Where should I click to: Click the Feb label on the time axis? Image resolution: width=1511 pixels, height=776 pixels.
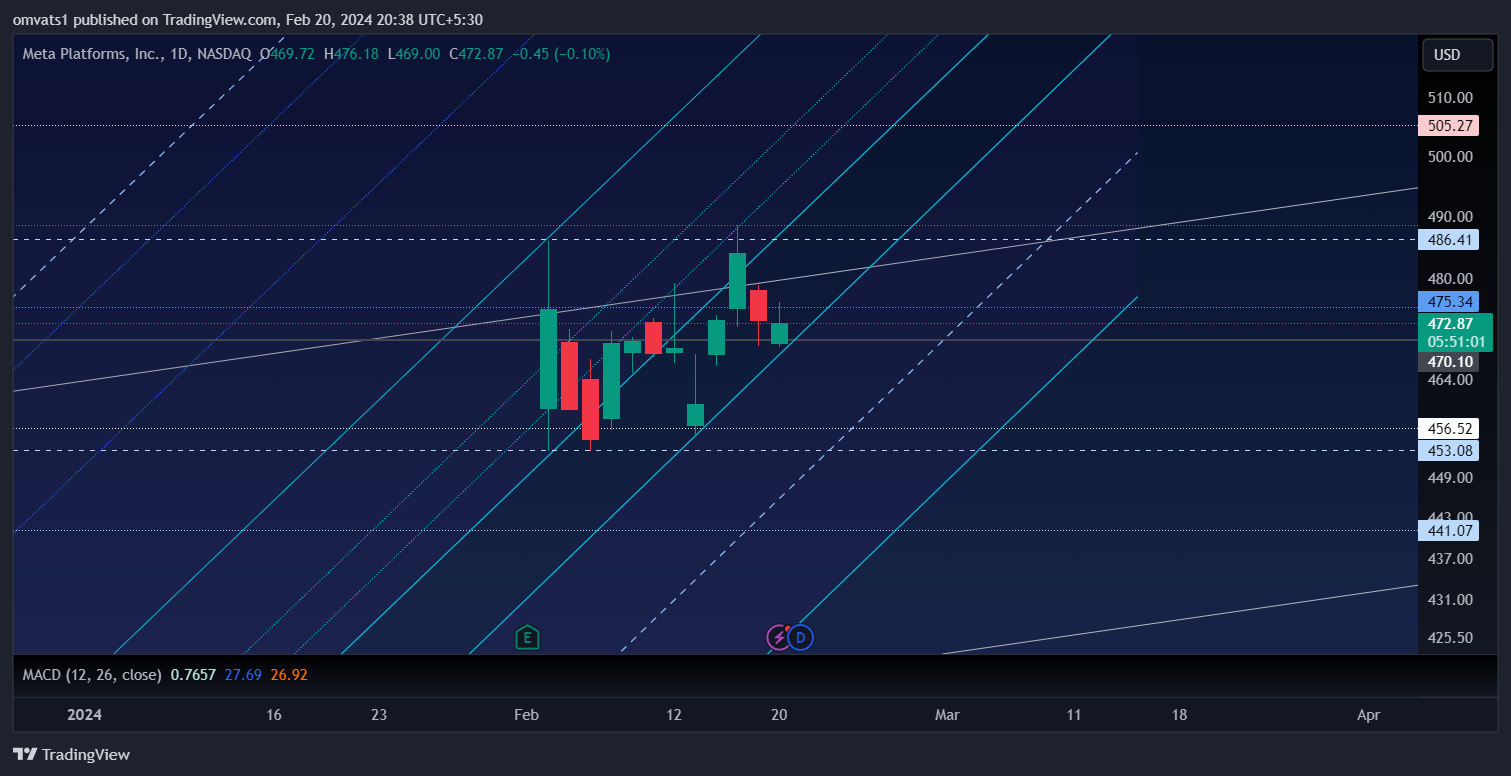click(x=526, y=715)
